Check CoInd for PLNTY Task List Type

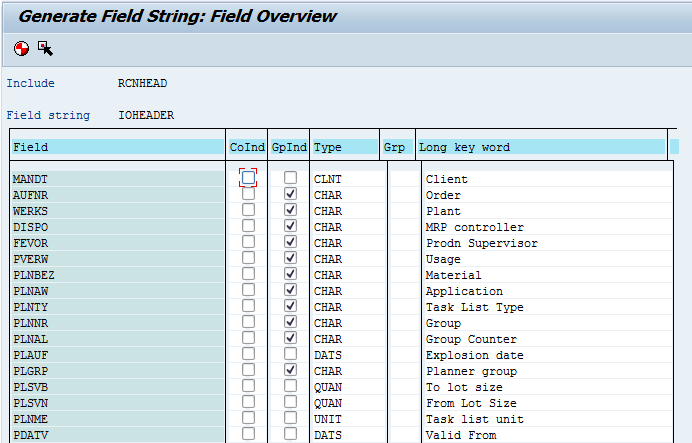point(248,306)
